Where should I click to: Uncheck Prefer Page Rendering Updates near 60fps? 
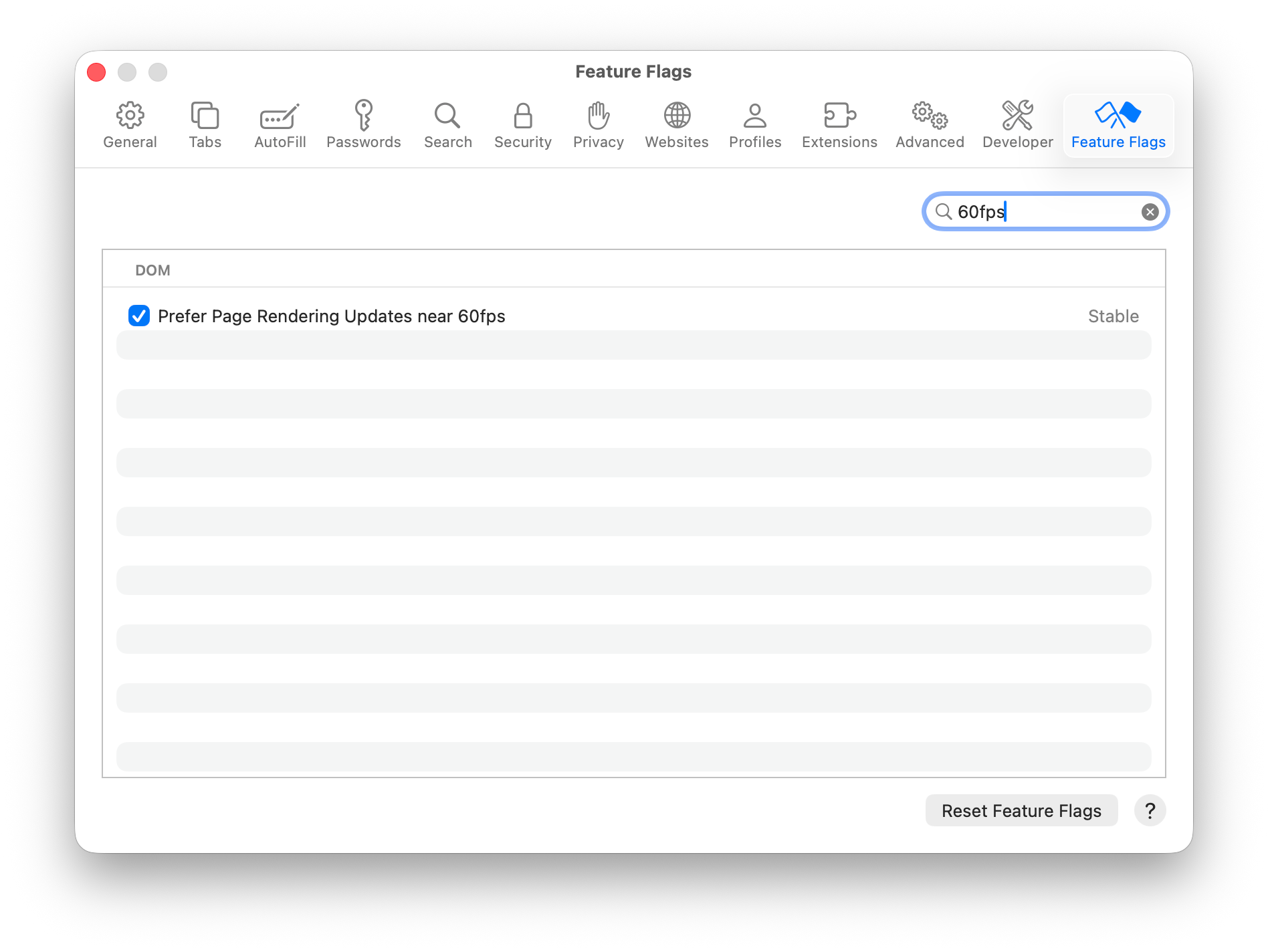point(139,316)
